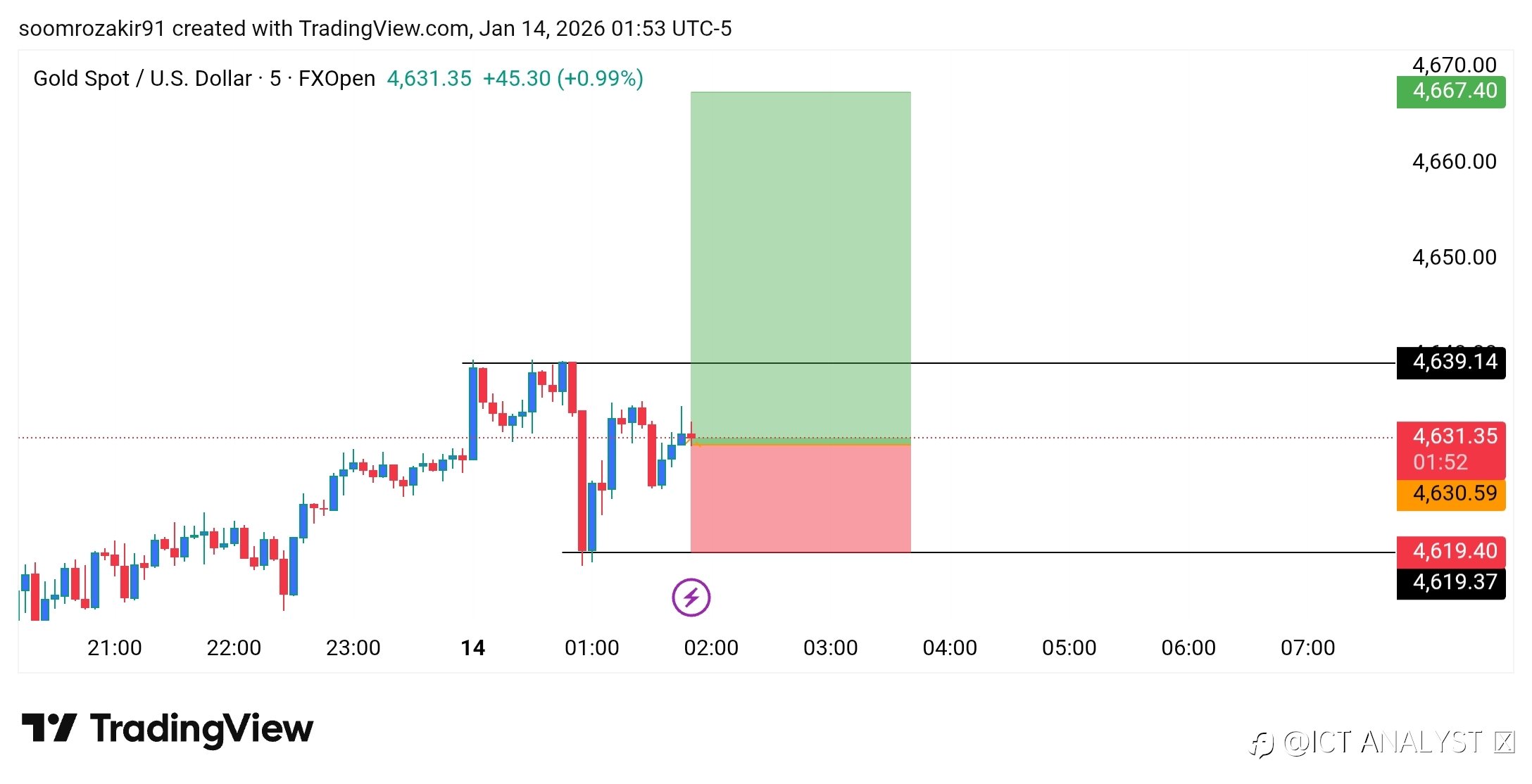Click the 4,660.00 price axis label
Image resolution: width=1532 pixels, height=784 pixels.
click(1454, 162)
